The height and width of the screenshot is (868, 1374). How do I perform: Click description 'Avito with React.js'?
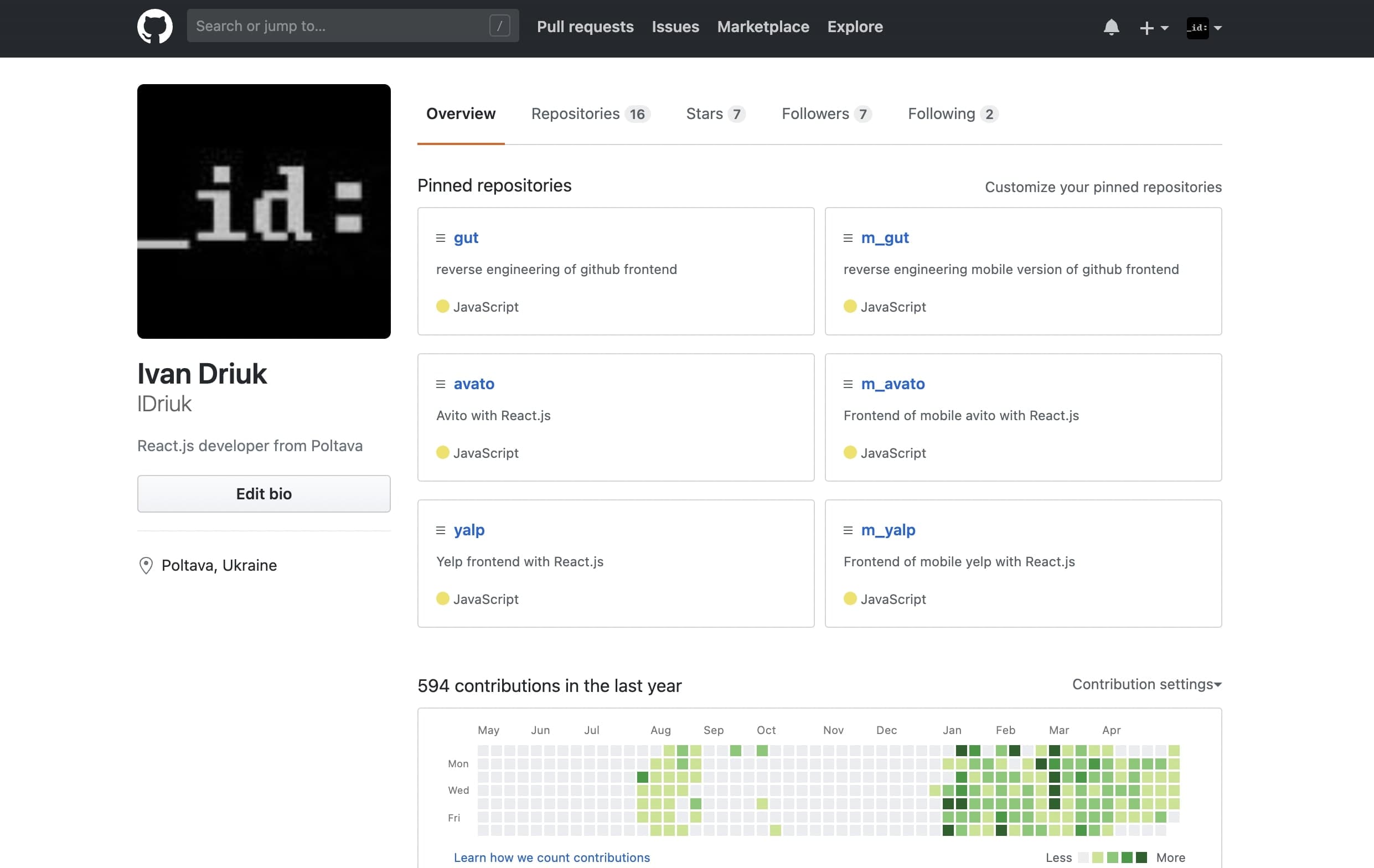pos(494,415)
